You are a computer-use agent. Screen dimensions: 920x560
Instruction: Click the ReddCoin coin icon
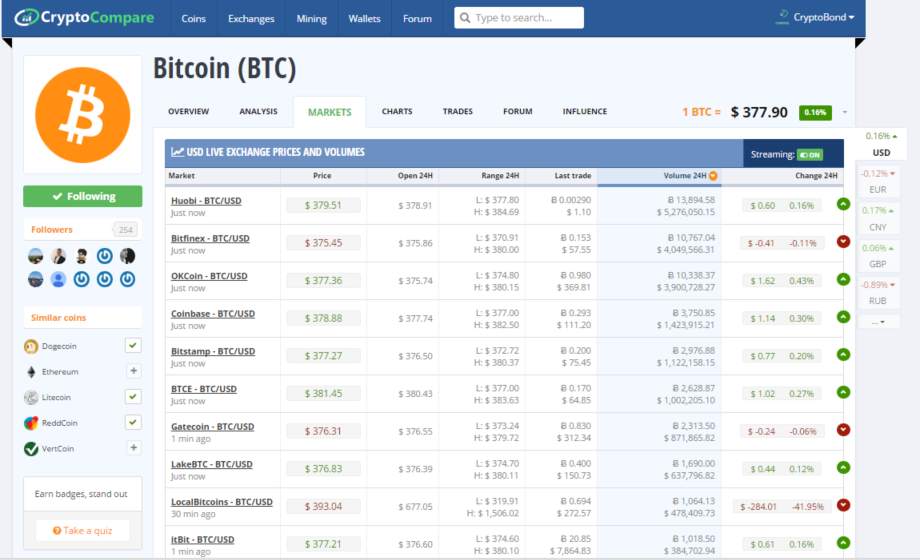(x=31, y=423)
